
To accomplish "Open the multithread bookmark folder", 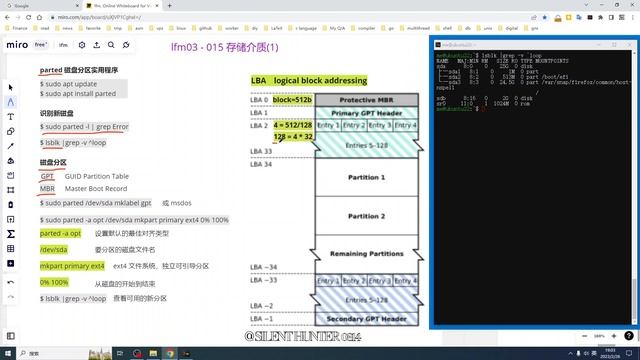I will [x=414, y=28].
